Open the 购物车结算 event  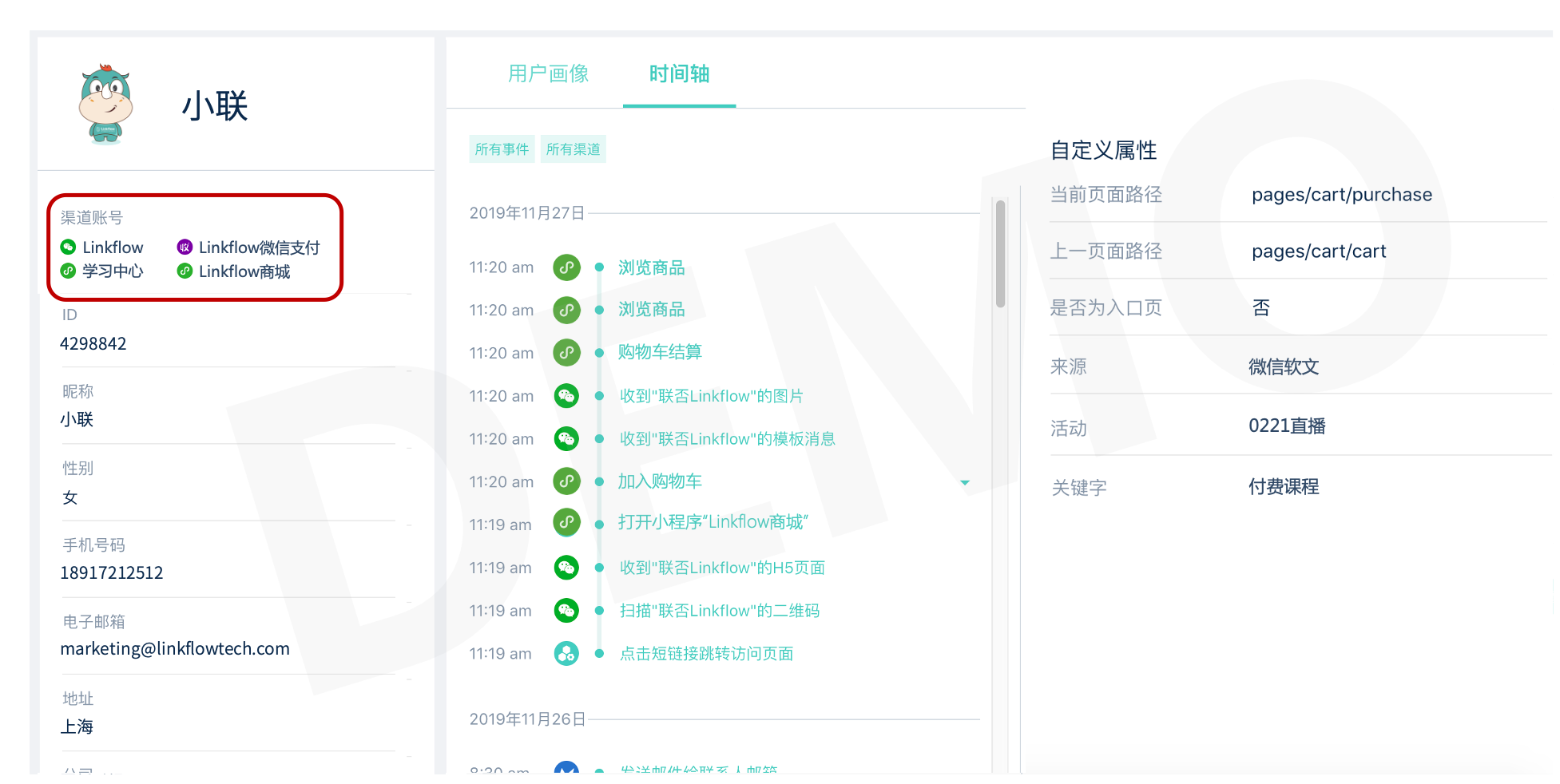click(x=660, y=352)
